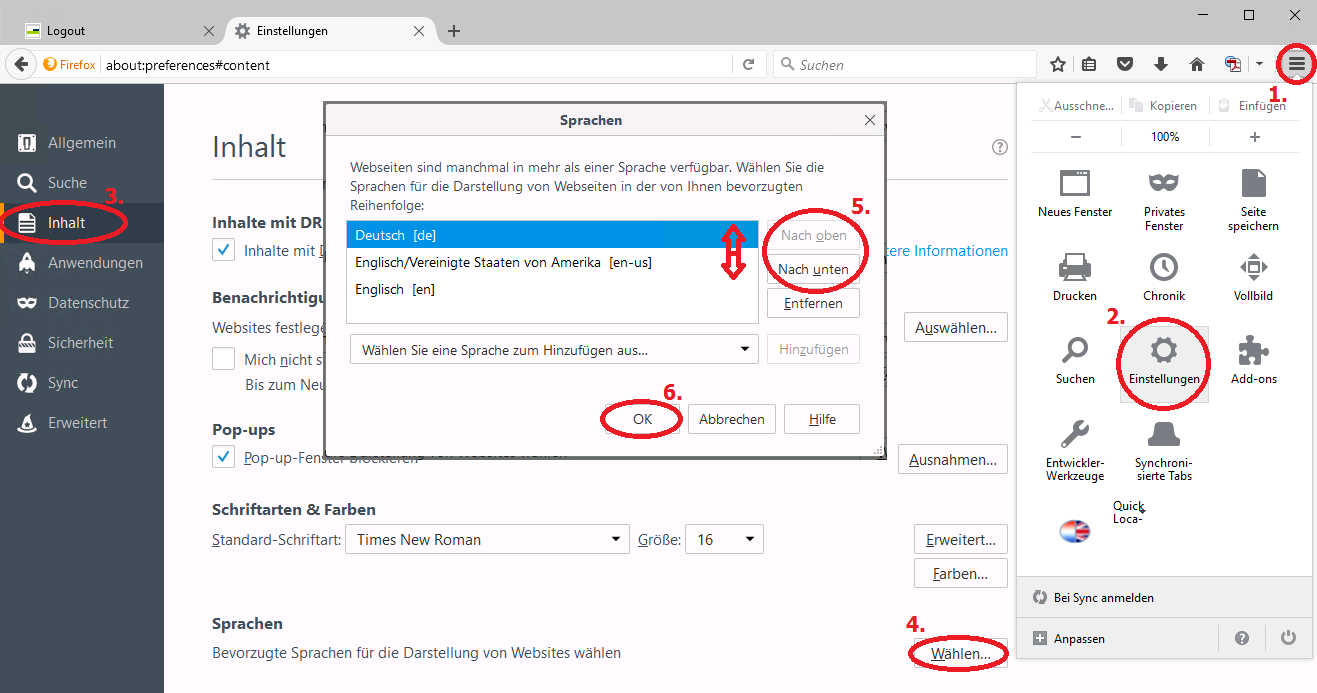Open the Add-ons puzzle piece icon

[x=1254, y=352]
